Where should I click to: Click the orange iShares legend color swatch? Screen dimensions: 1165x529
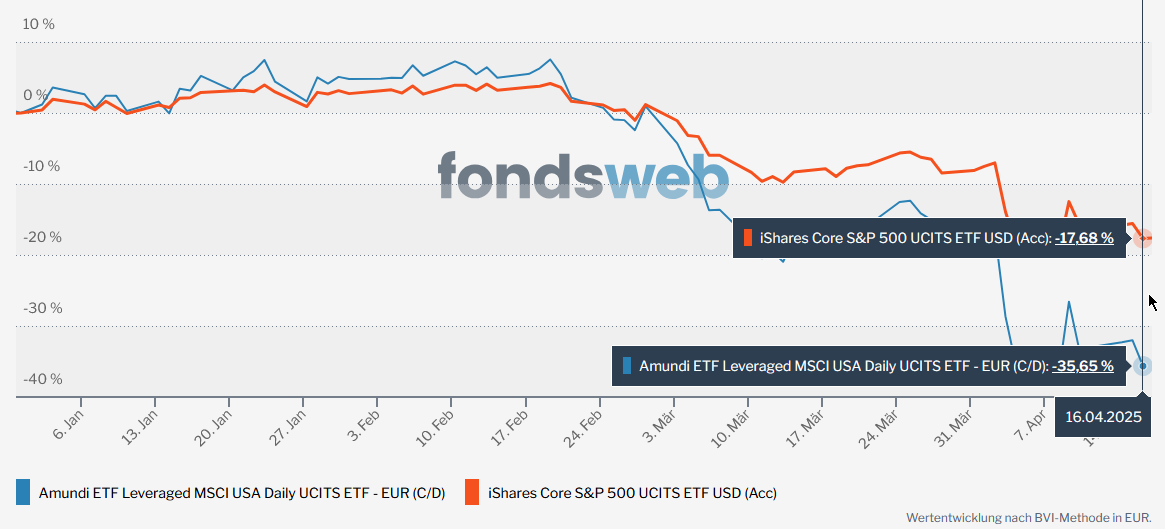[472, 492]
